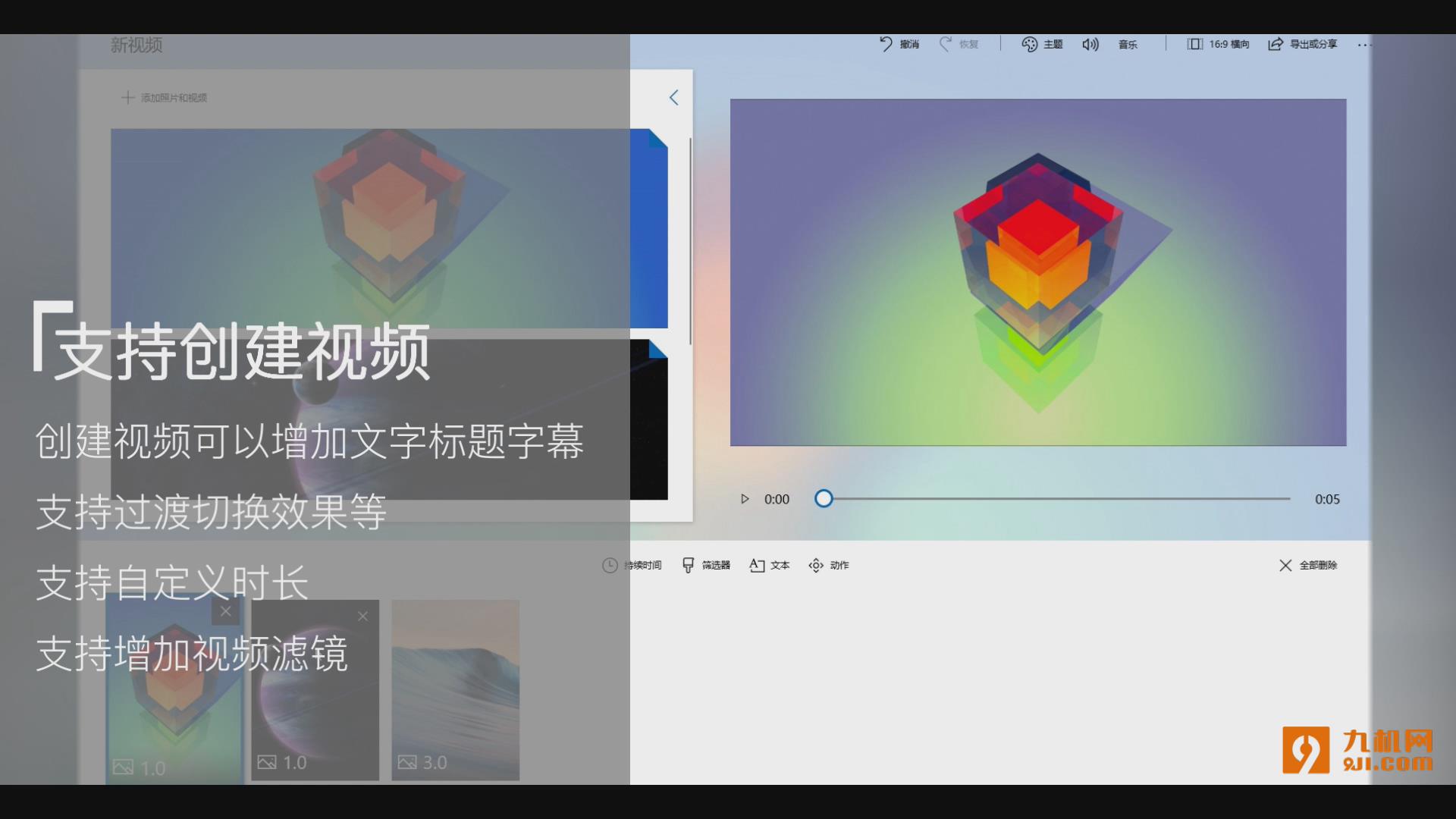
Task: Click the Export or Share (导出或分享) icon
Action: click(x=1276, y=44)
